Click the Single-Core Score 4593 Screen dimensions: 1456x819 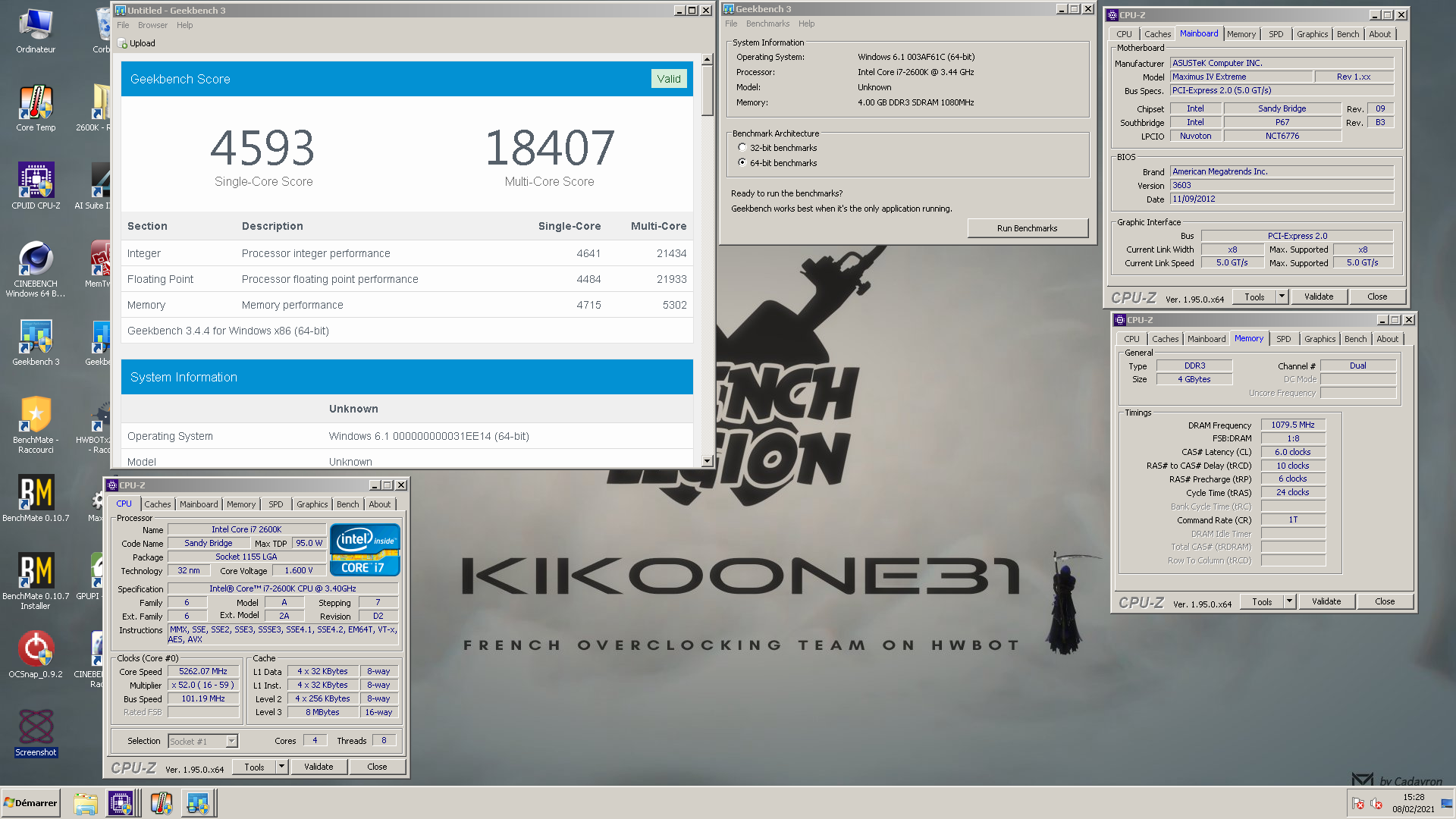(262, 148)
